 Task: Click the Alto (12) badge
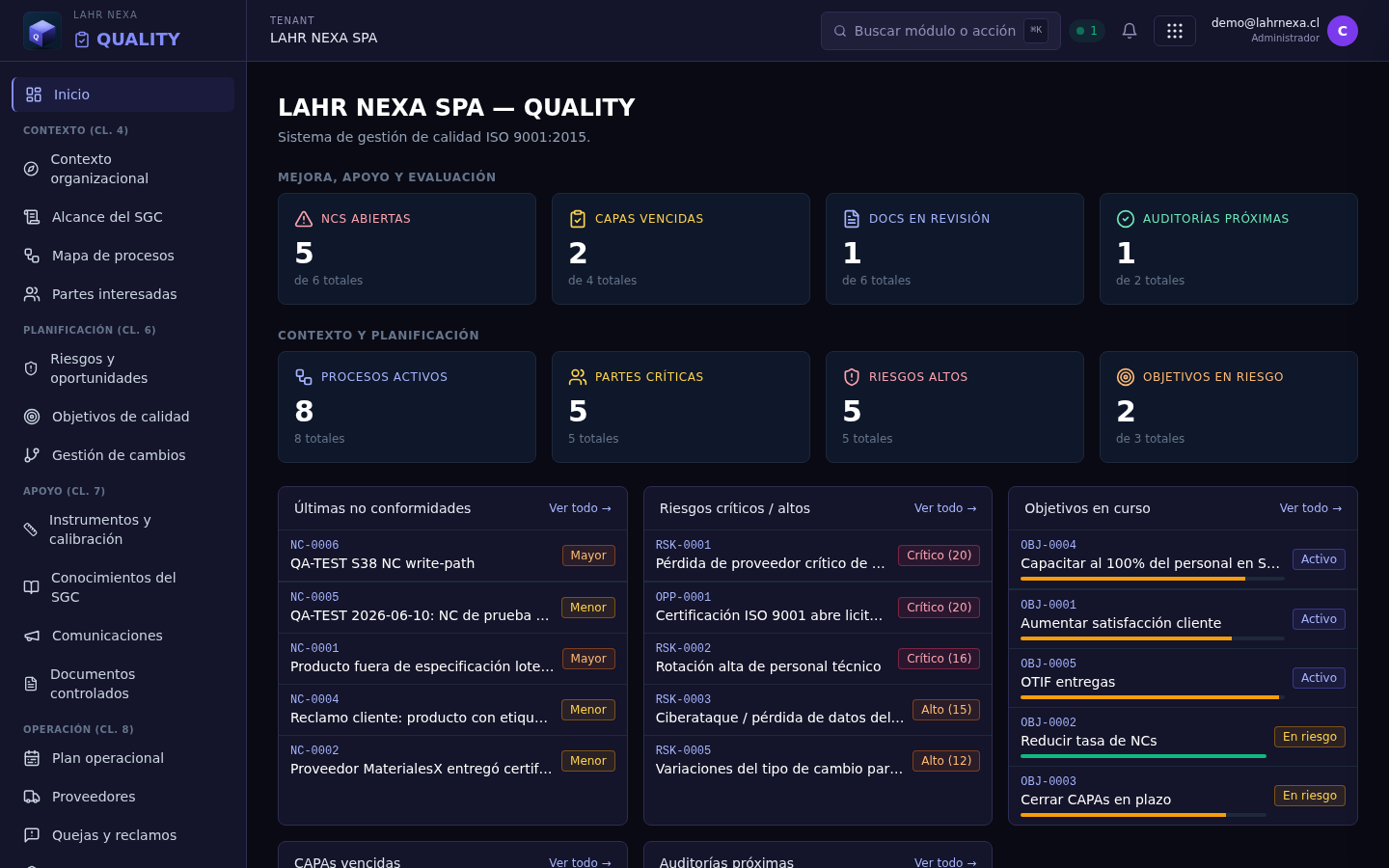click(x=946, y=761)
